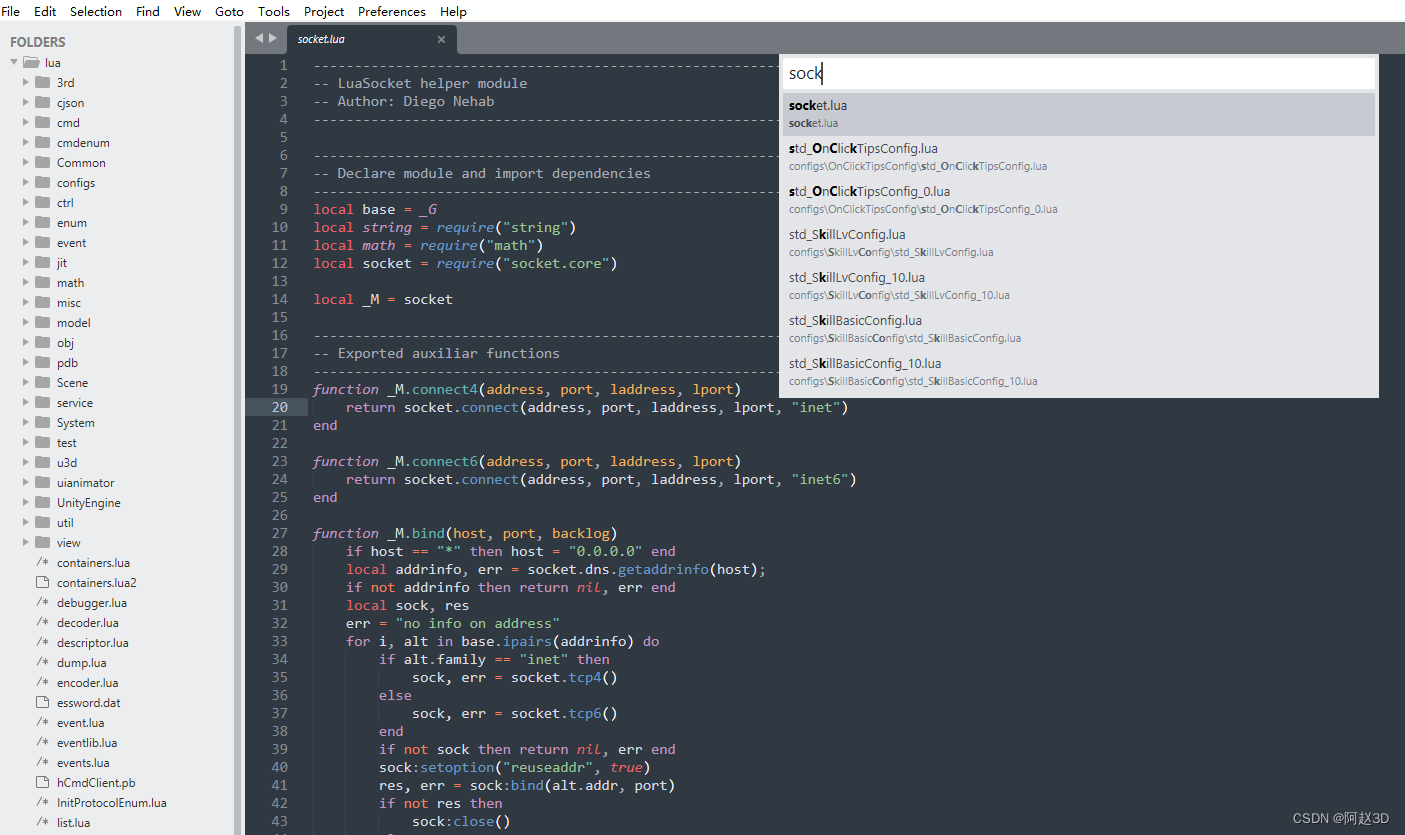Expand the ctrl folder arrow

coord(26,202)
